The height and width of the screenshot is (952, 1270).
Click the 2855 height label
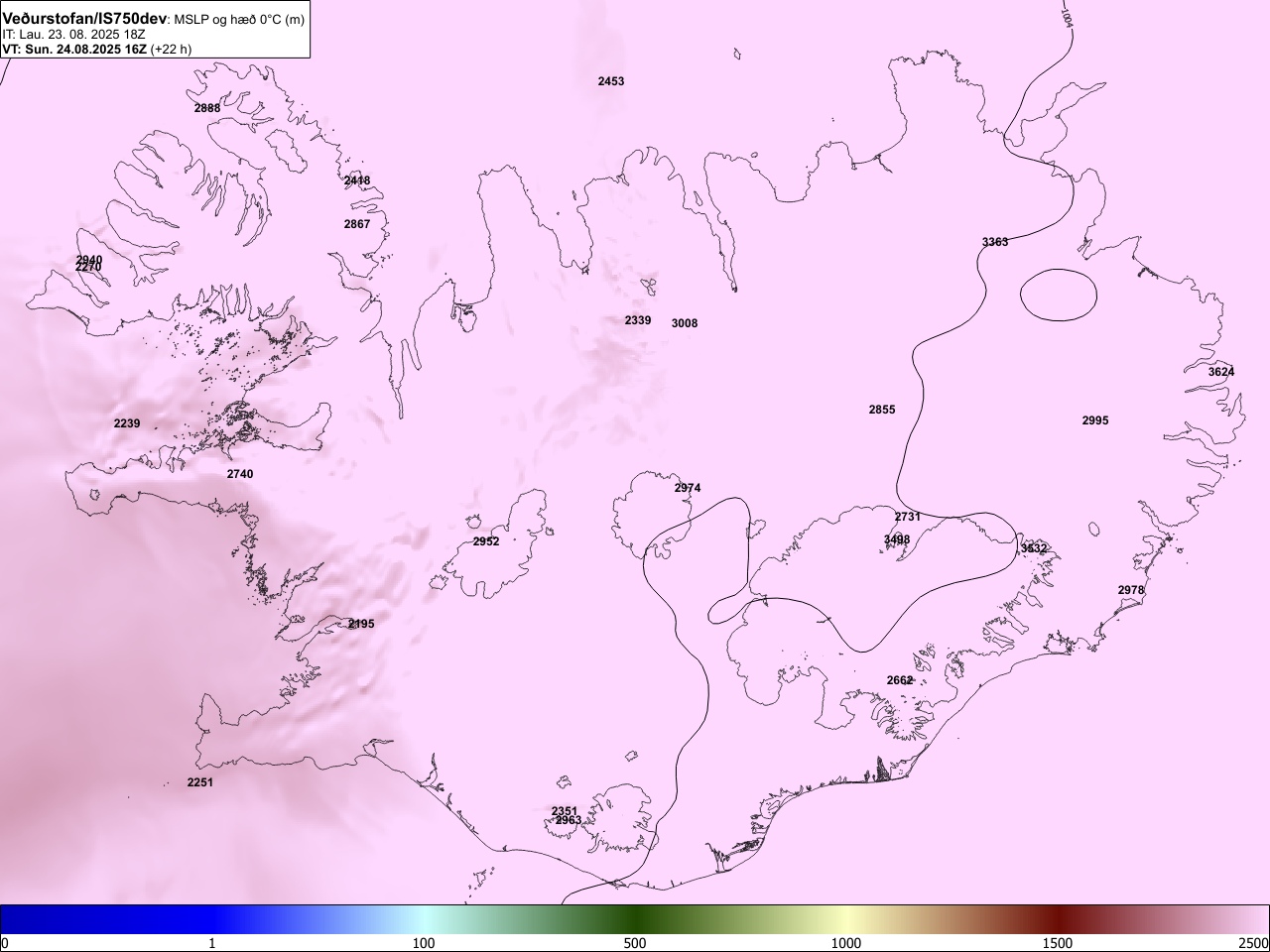882,410
